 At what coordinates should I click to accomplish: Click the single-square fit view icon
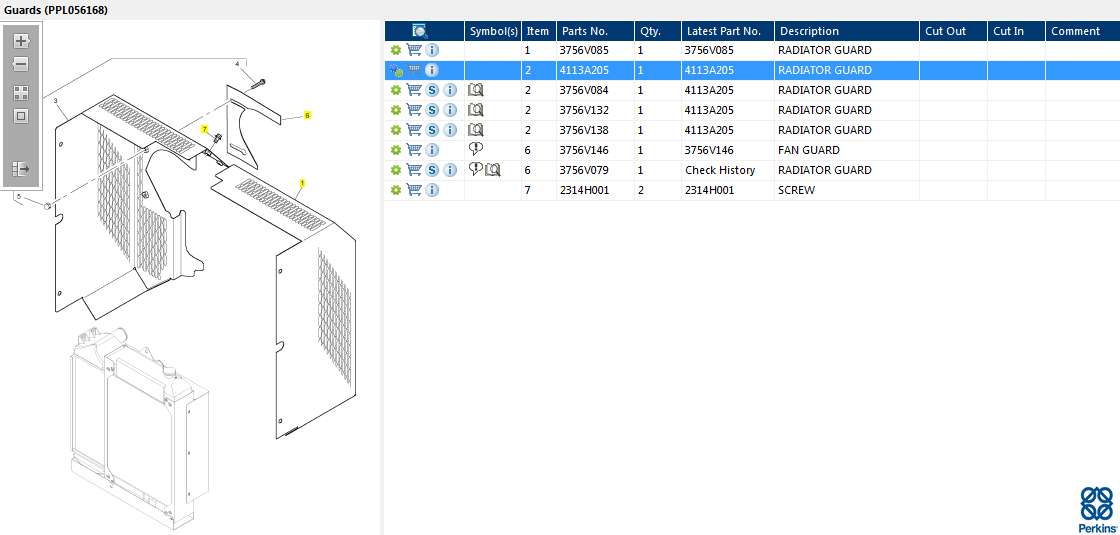click(x=21, y=116)
